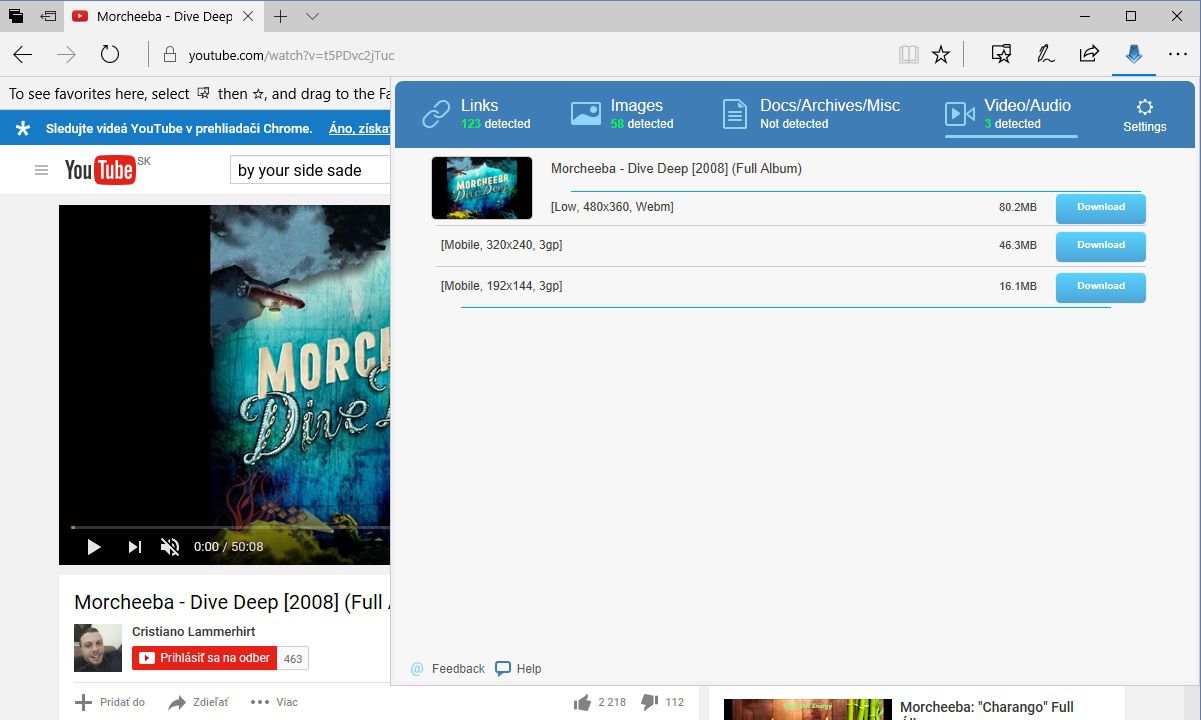Image resolution: width=1201 pixels, height=720 pixels.
Task: Click the Prihlásiť sa na odber subscribe button
Action: [x=205, y=658]
